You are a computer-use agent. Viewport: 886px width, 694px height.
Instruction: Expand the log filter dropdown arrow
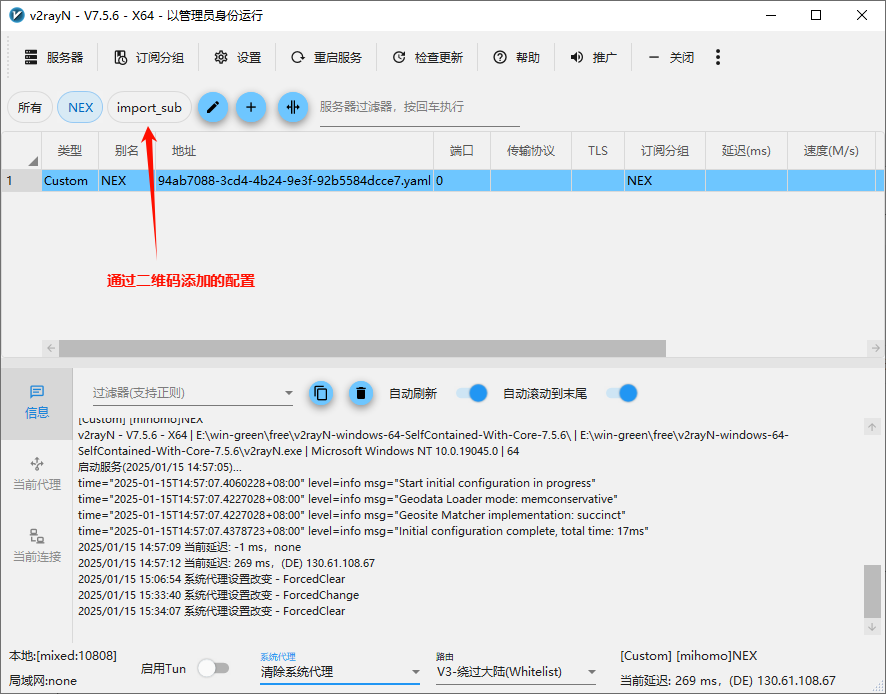point(288,393)
